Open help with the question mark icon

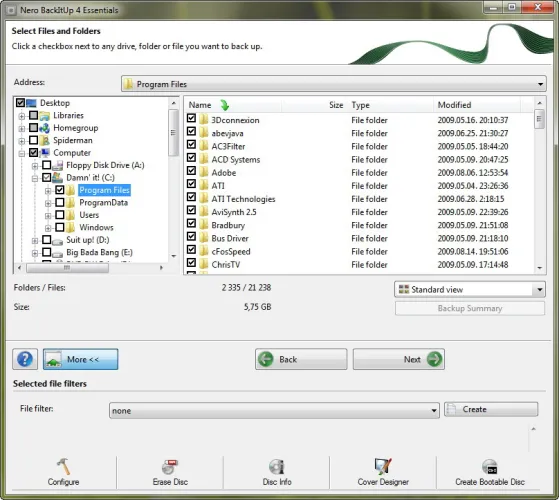[25, 359]
